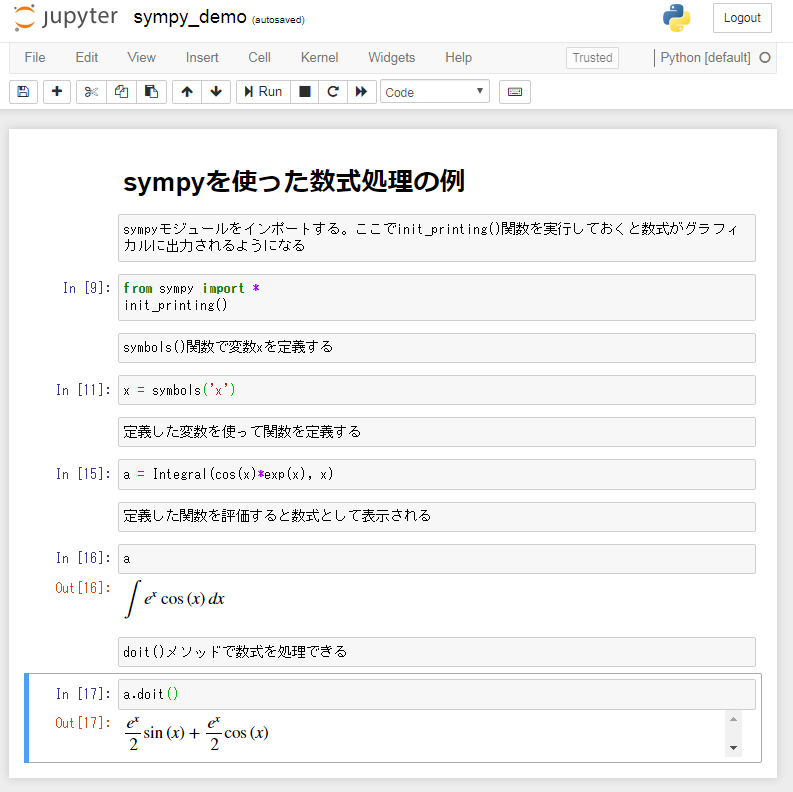Click the Trusted notebook button
The width and height of the screenshot is (793, 792).
592,58
